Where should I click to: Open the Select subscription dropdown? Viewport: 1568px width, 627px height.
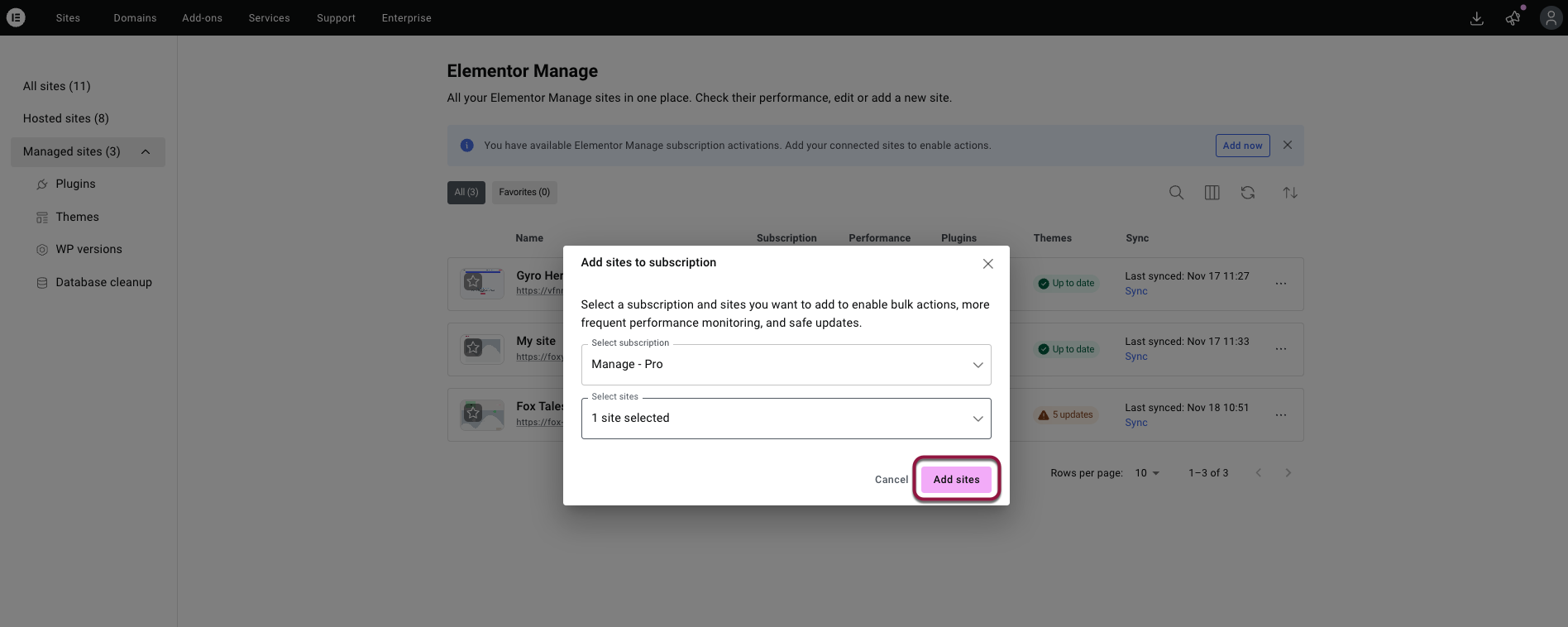tap(786, 365)
